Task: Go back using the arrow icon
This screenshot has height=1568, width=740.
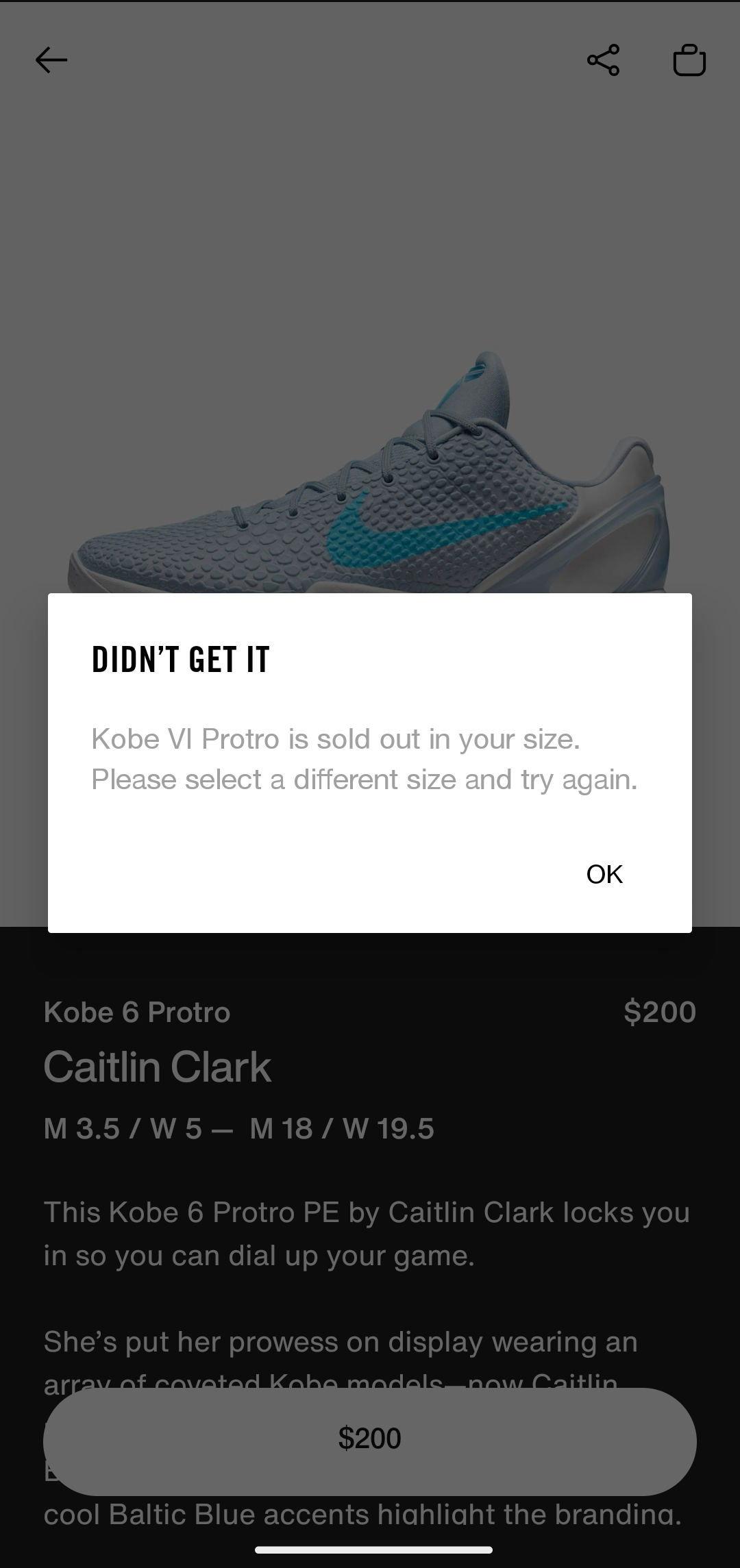Action: [x=51, y=60]
